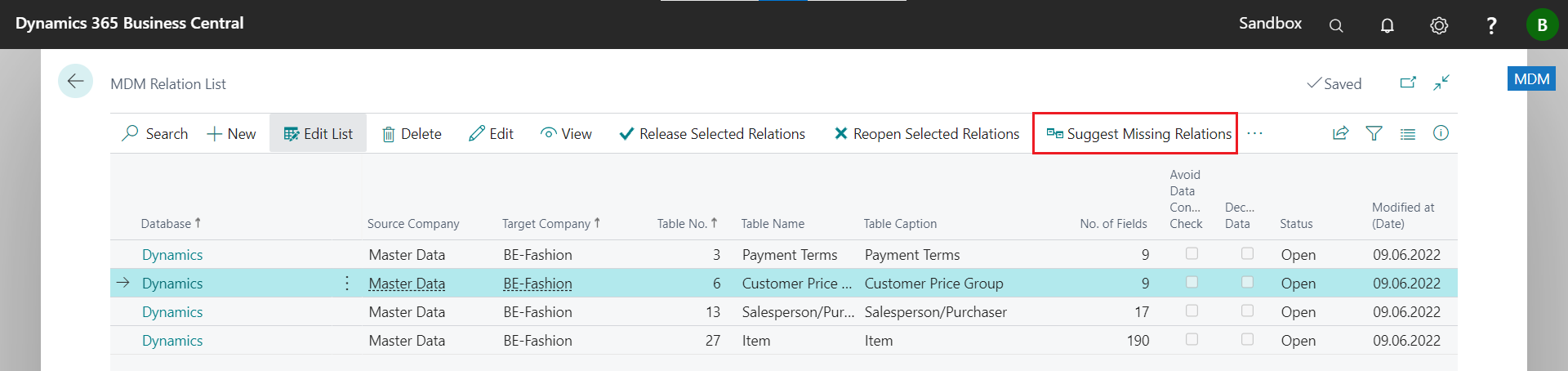Toggle Avoid Data Conflict Check for Customer Price Group

[x=1192, y=282]
